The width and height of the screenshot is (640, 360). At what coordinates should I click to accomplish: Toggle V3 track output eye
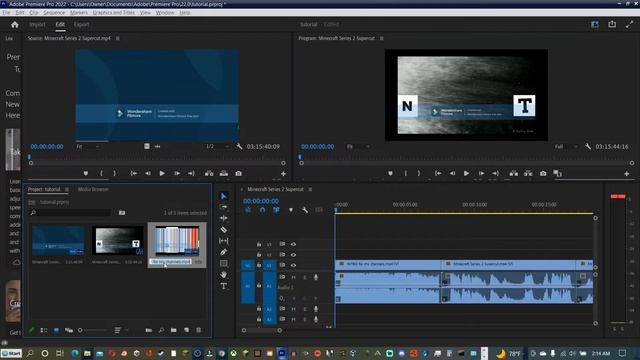[x=293, y=244]
